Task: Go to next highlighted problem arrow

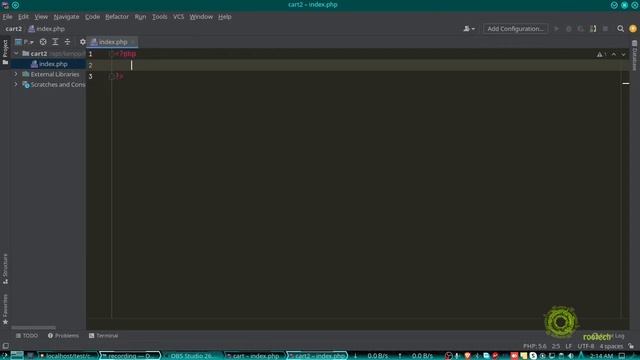Action: pyautogui.click(x=623, y=54)
